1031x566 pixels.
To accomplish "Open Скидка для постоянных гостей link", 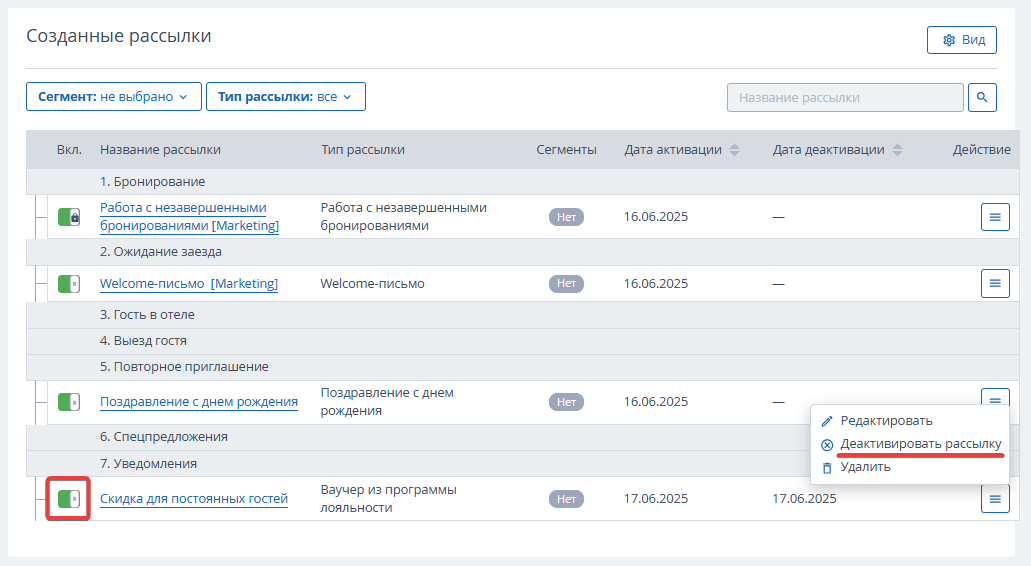I will point(194,499).
